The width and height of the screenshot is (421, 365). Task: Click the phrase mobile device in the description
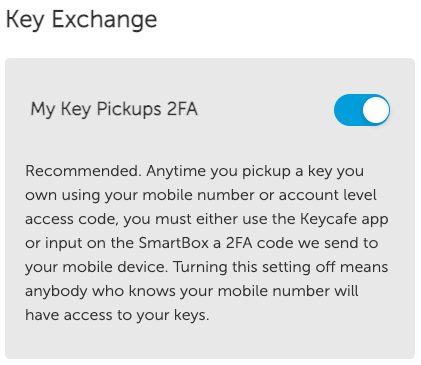pyautogui.click(x=115, y=267)
